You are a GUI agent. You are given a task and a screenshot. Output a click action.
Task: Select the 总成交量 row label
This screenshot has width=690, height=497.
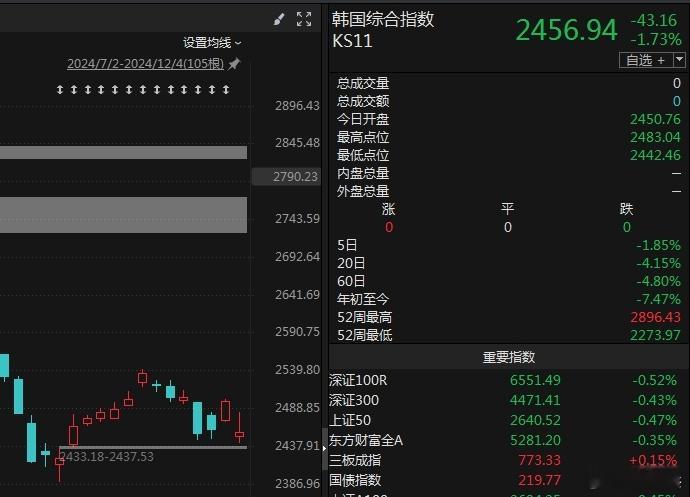(363, 83)
